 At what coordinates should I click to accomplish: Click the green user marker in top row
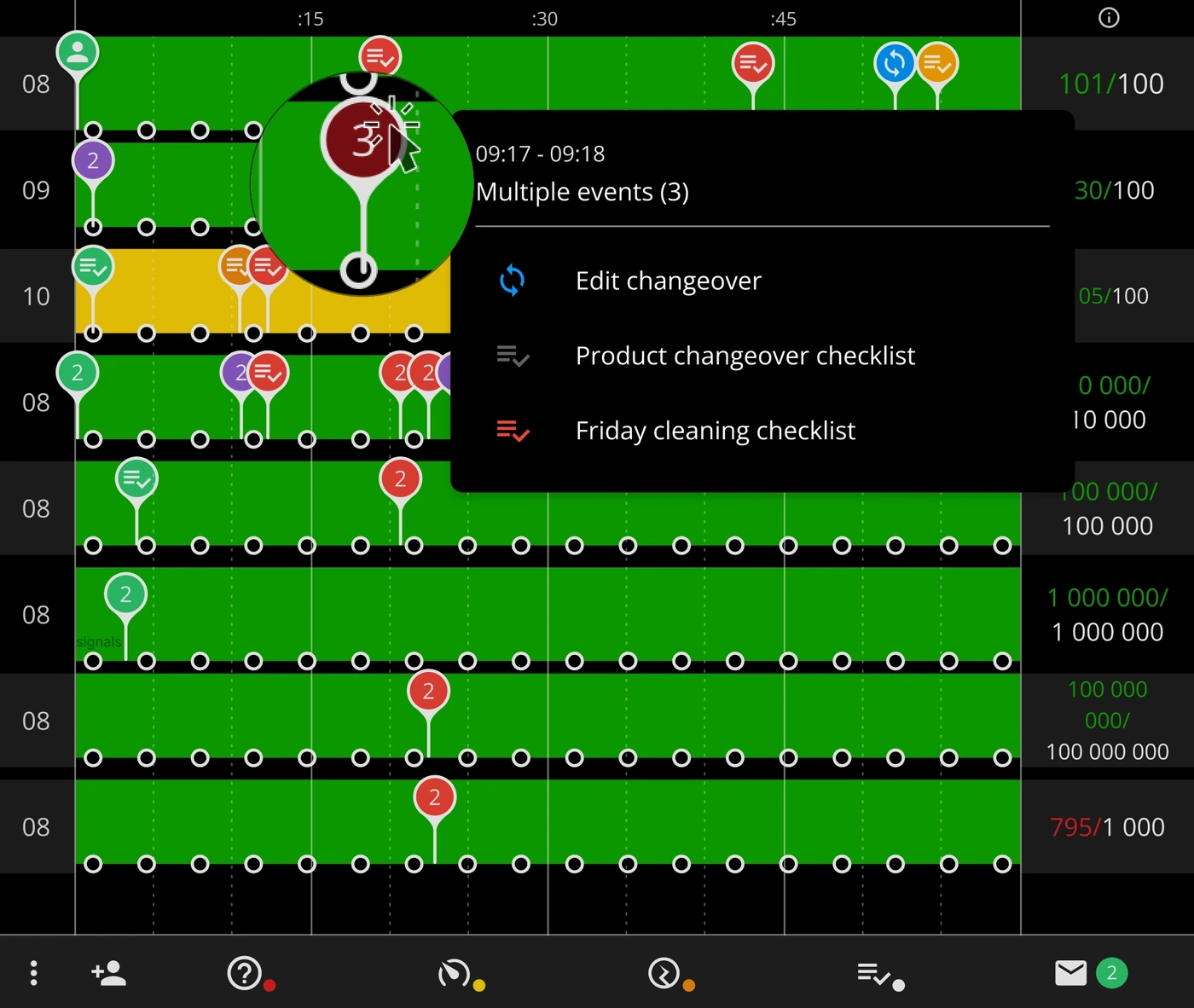click(78, 53)
